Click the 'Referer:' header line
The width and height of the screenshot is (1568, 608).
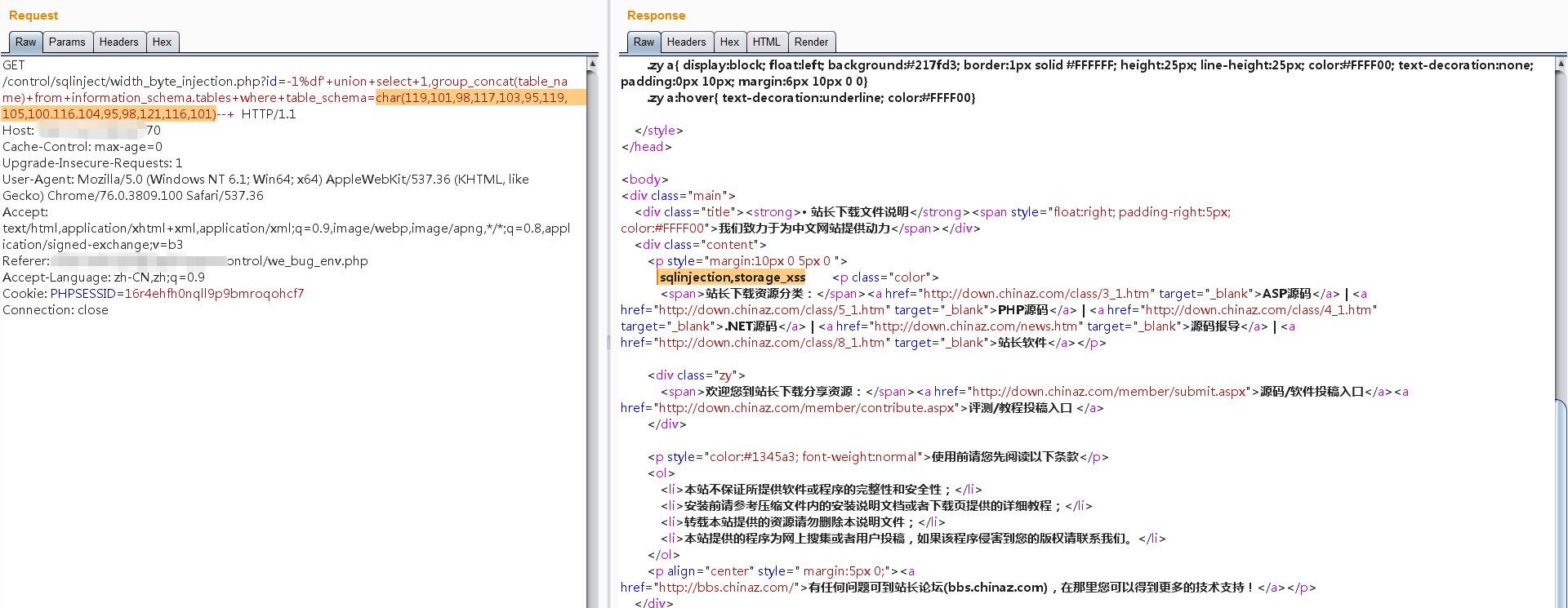click(x=185, y=261)
